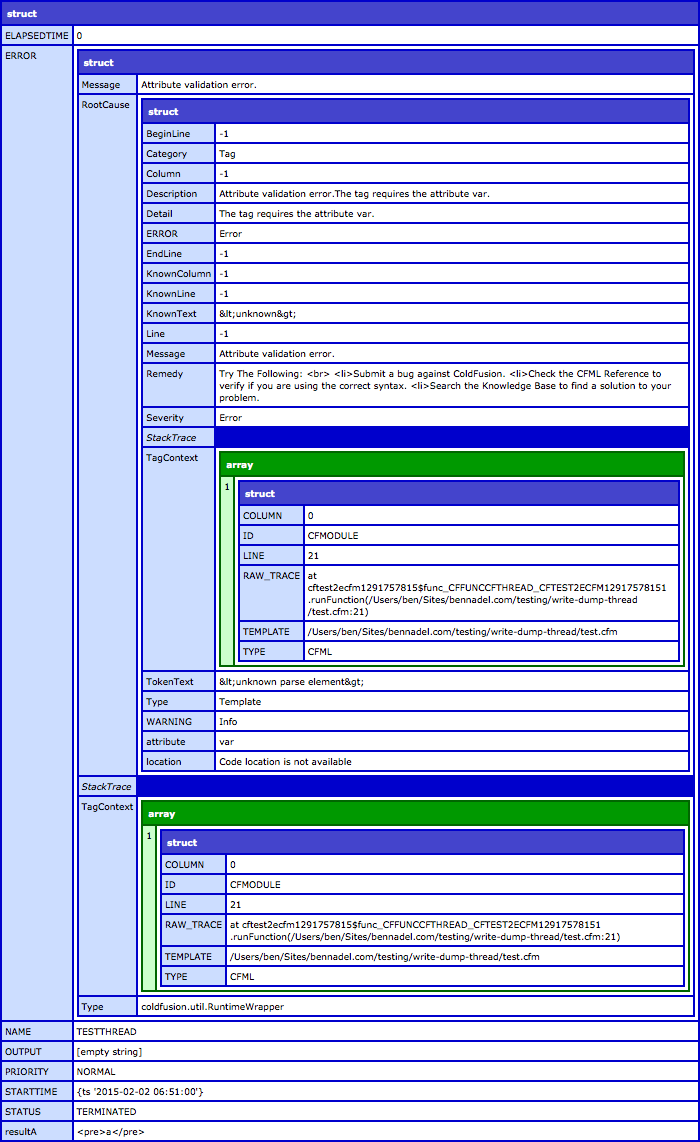Select the timestamp {ts '2015-02-02 06:51:00'}
Viewport: 700px width, 1142px height.
click(x=140, y=1092)
